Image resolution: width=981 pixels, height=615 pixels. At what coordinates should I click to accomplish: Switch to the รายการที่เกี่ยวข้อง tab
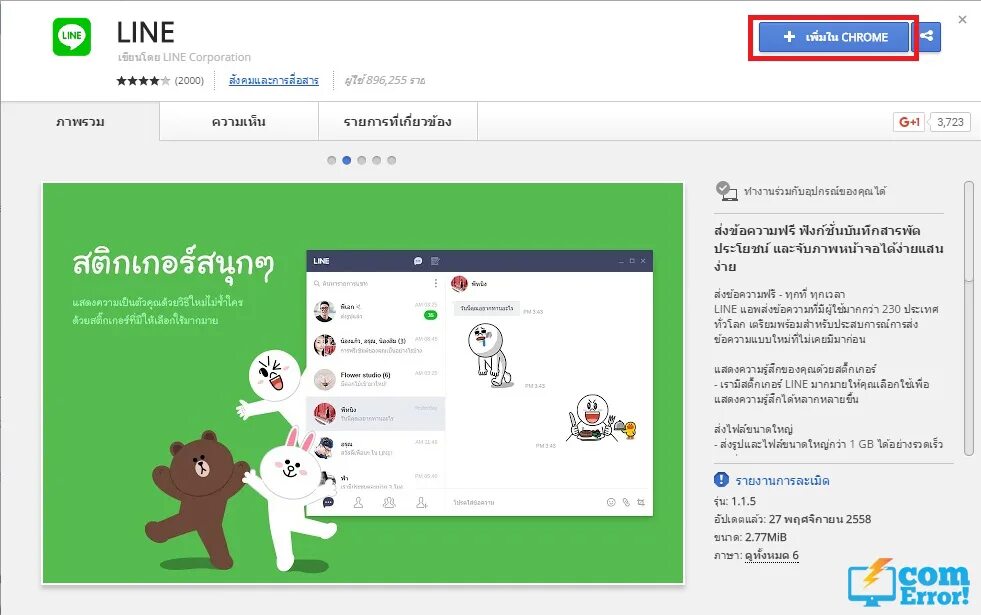pyautogui.click(x=398, y=121)
